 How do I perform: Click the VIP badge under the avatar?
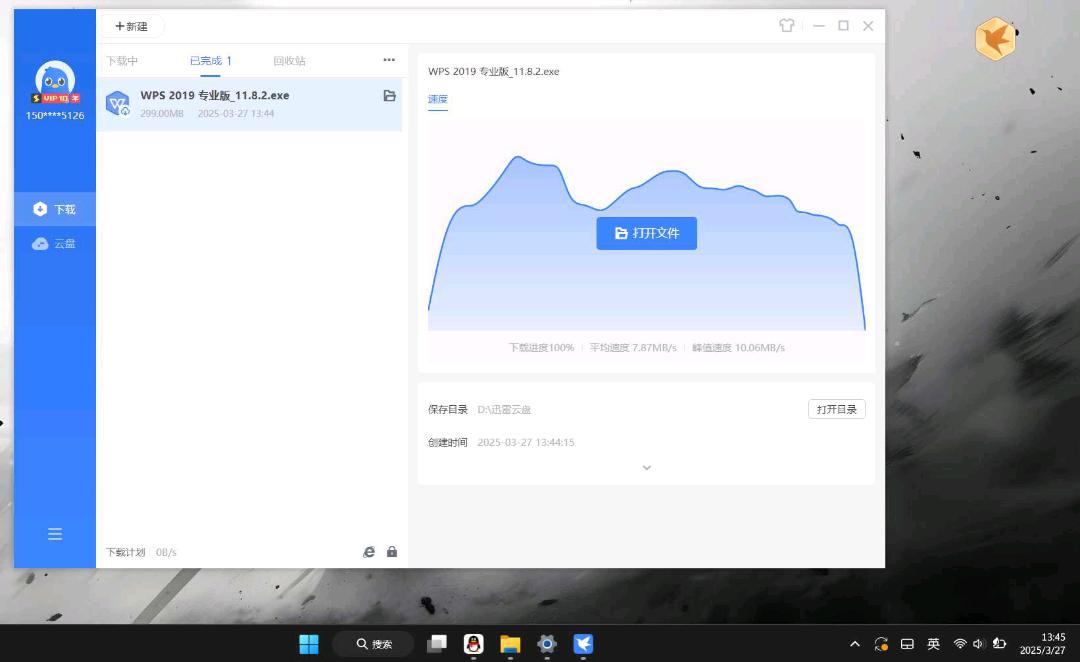click(x=55, y=99)
